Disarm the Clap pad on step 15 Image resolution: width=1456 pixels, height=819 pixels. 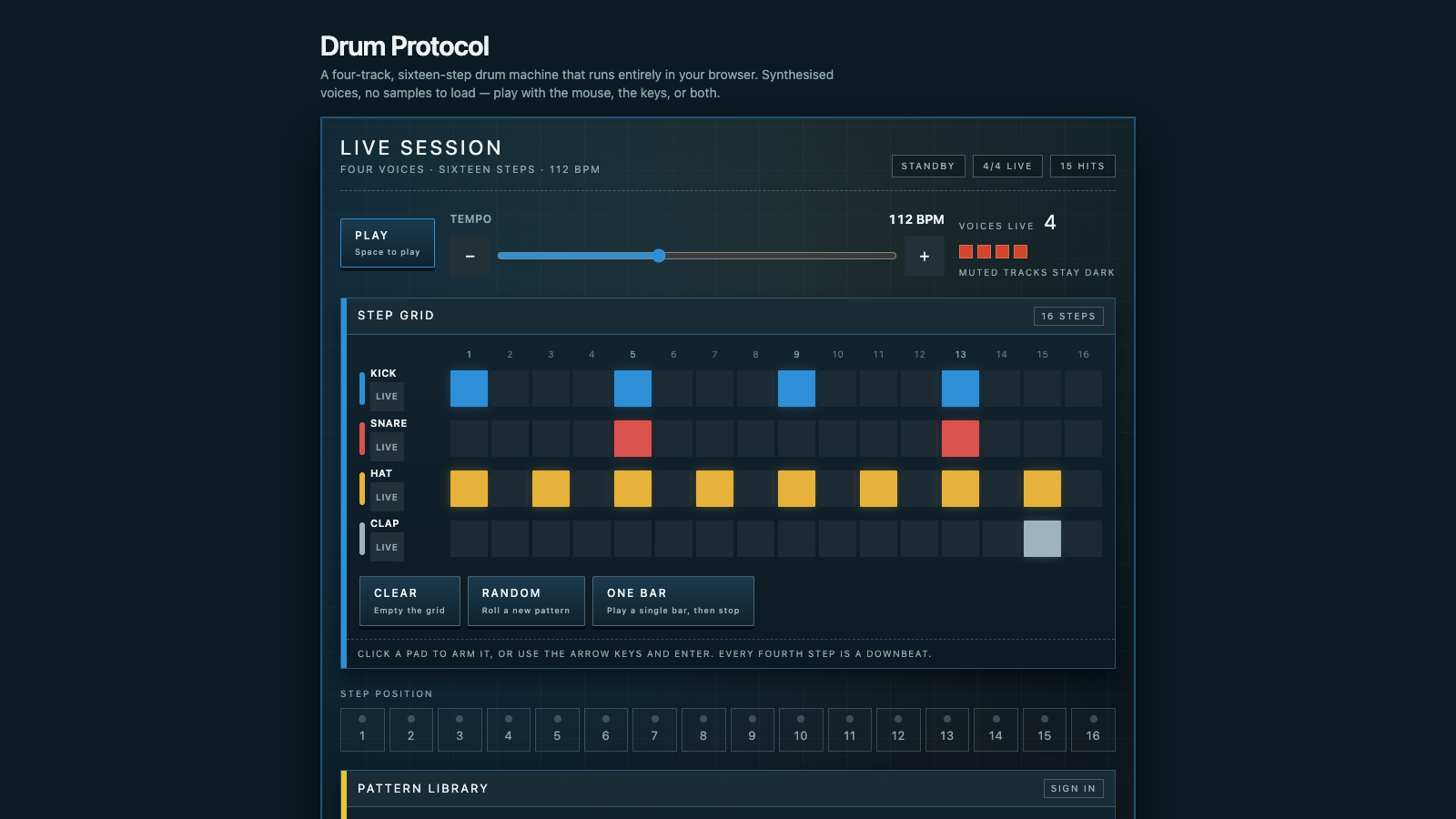[x=1042, y=539]
